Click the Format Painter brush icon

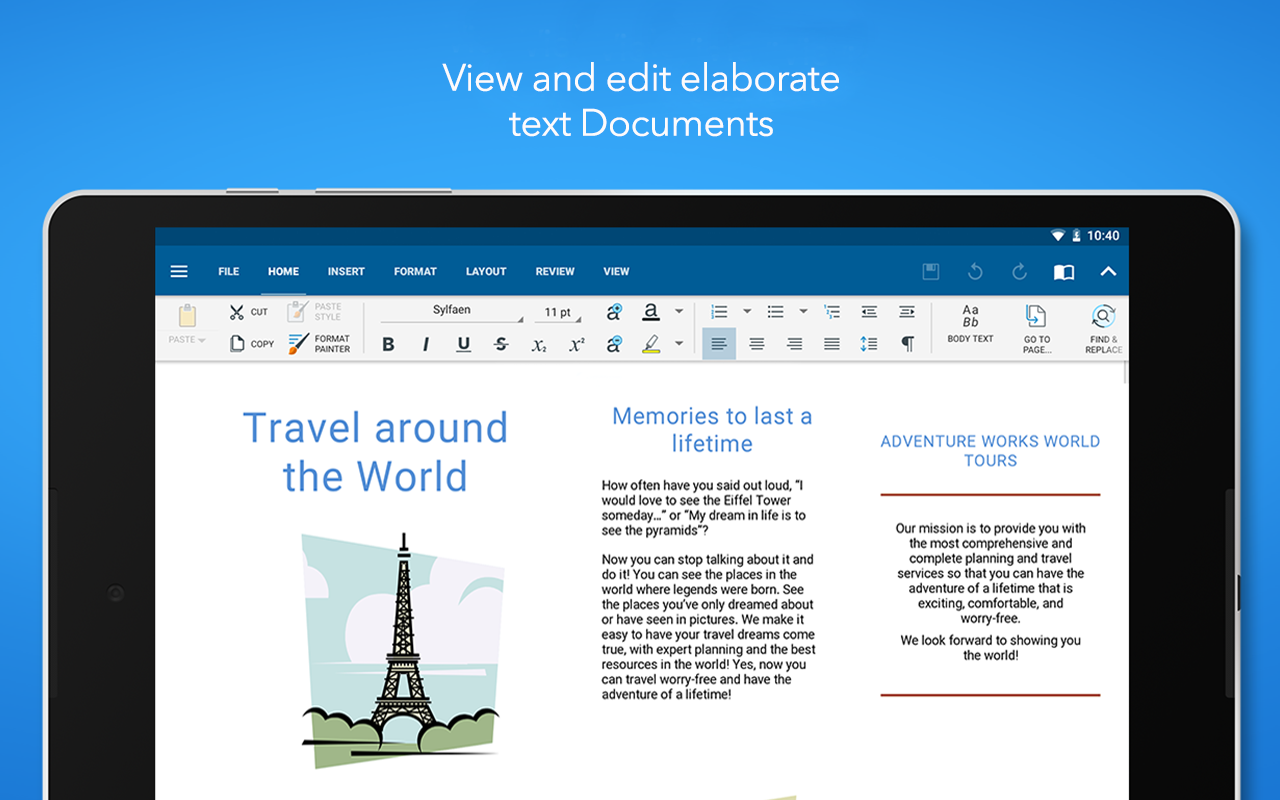pos(299,344)
